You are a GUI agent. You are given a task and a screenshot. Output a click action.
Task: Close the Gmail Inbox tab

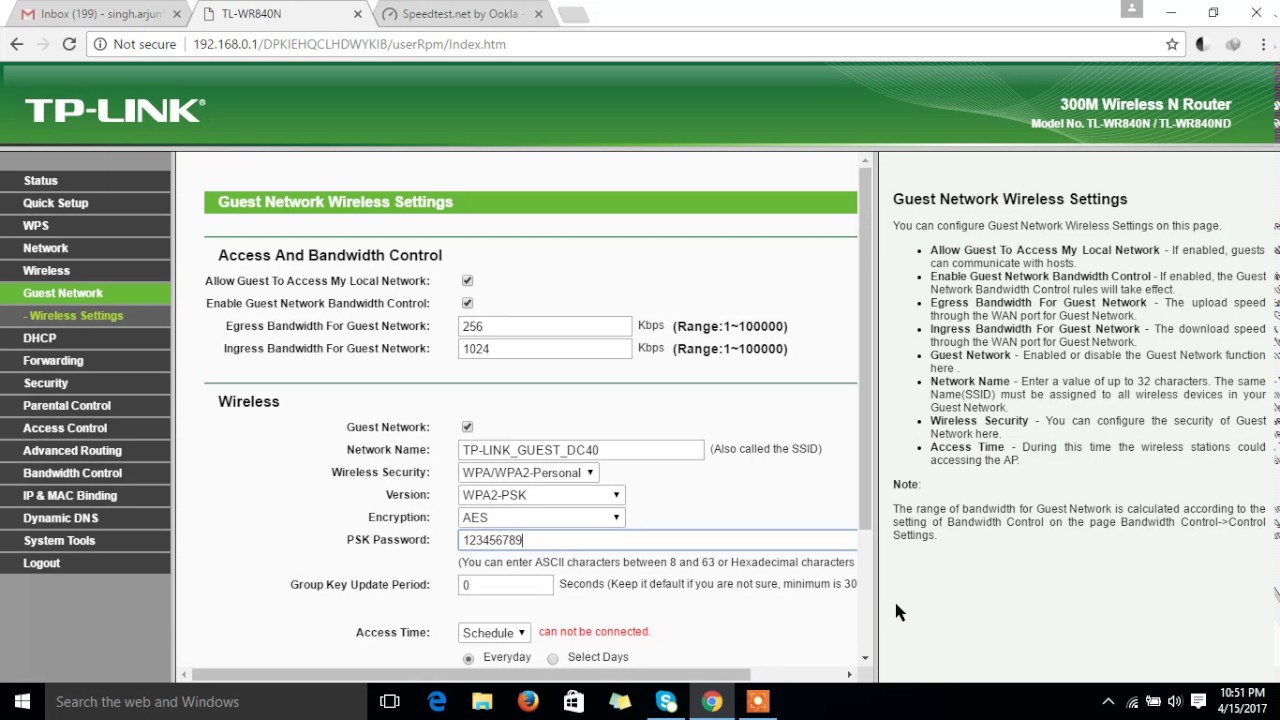(177, 14)
